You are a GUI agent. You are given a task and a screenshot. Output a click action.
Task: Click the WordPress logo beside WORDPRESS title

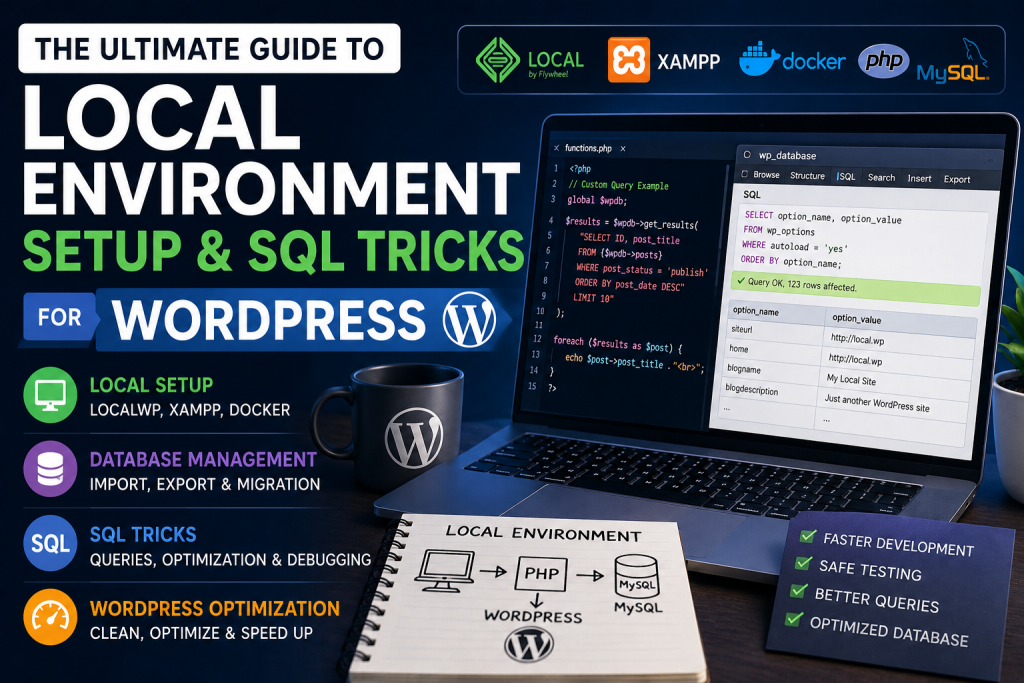point(468,320)
